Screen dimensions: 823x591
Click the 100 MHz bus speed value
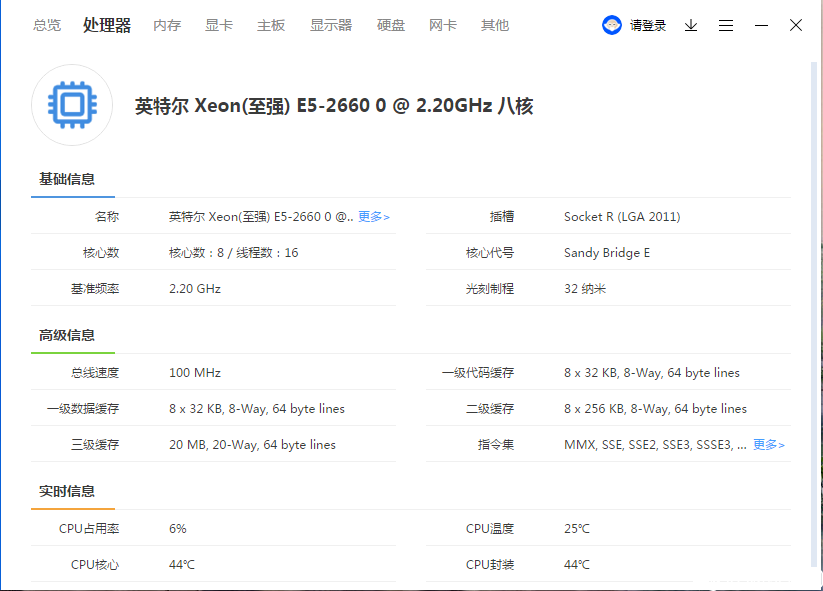click(195, 373)
